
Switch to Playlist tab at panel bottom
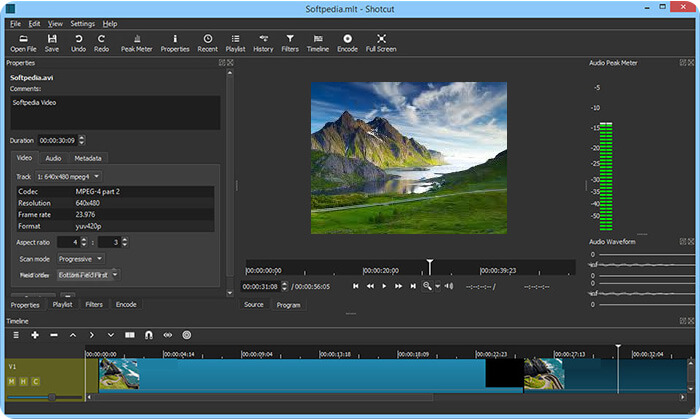tap(62, 305)
